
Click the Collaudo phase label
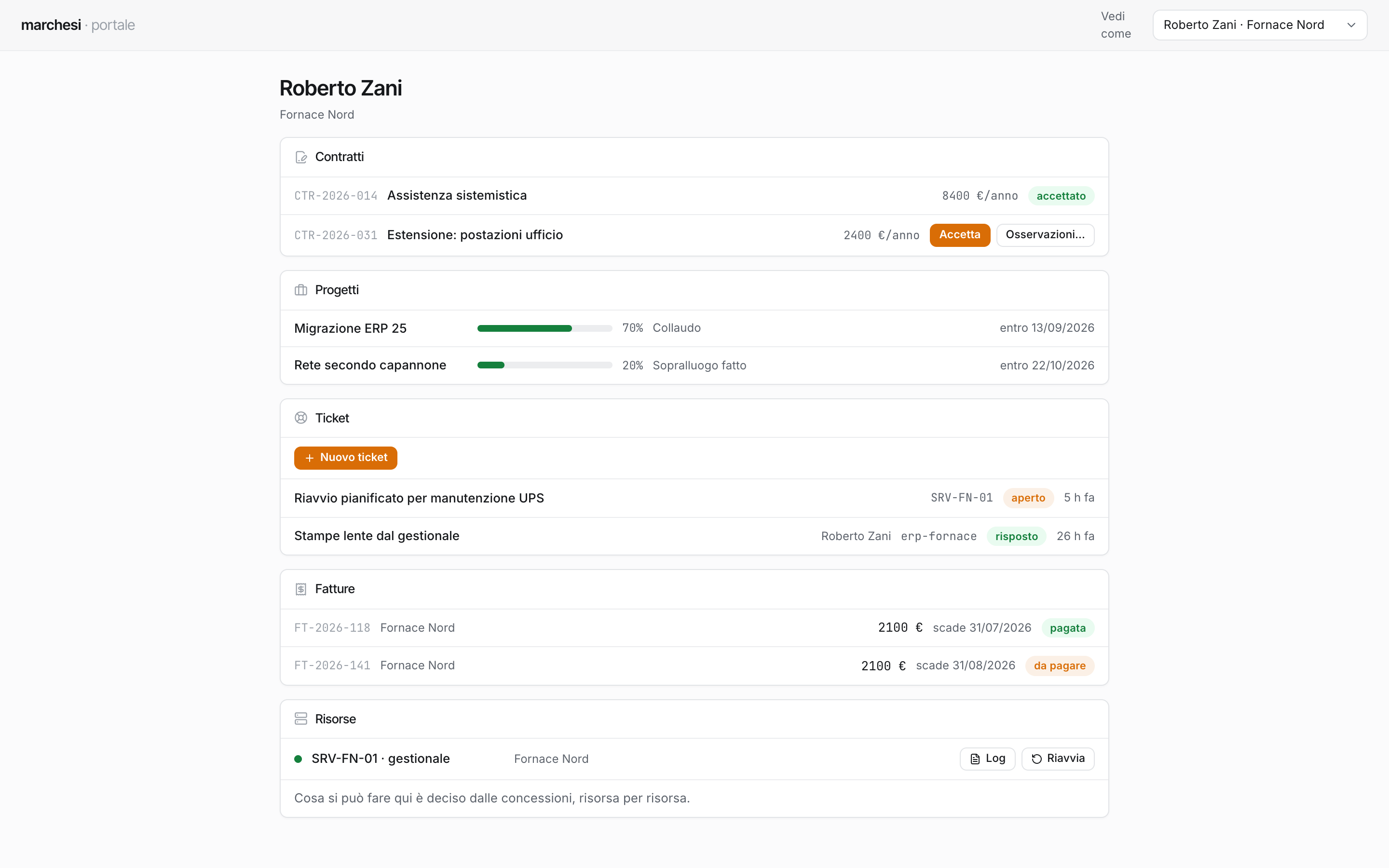[x=676, y=328]
